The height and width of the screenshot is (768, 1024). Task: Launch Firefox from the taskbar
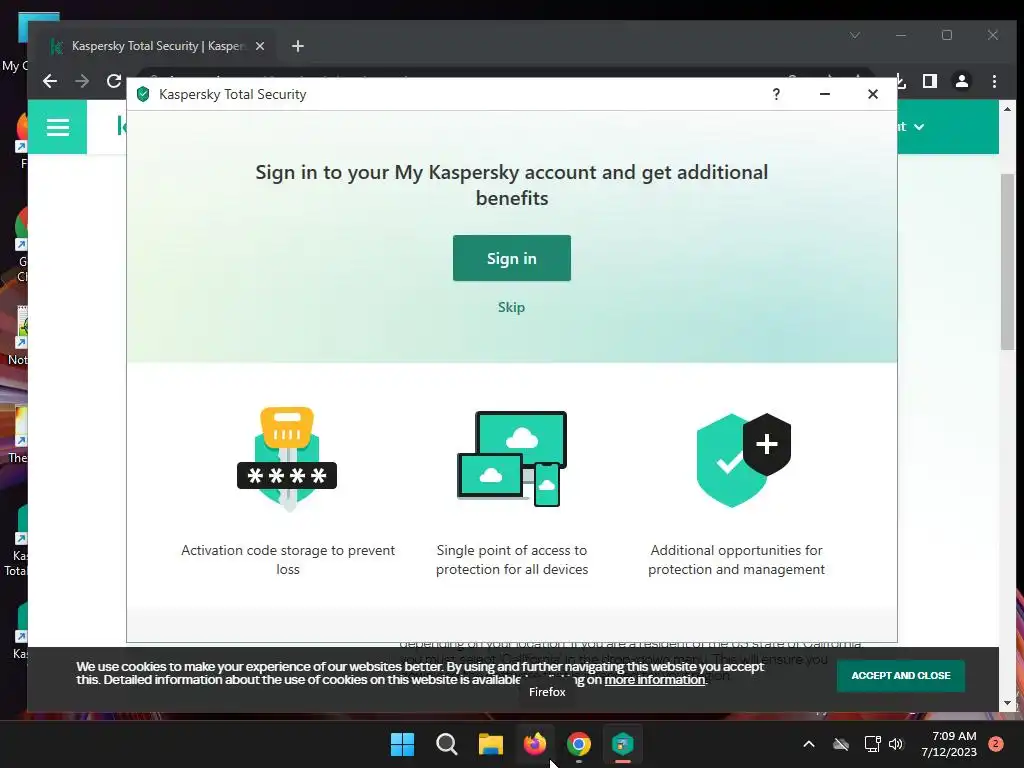[534, 744]
